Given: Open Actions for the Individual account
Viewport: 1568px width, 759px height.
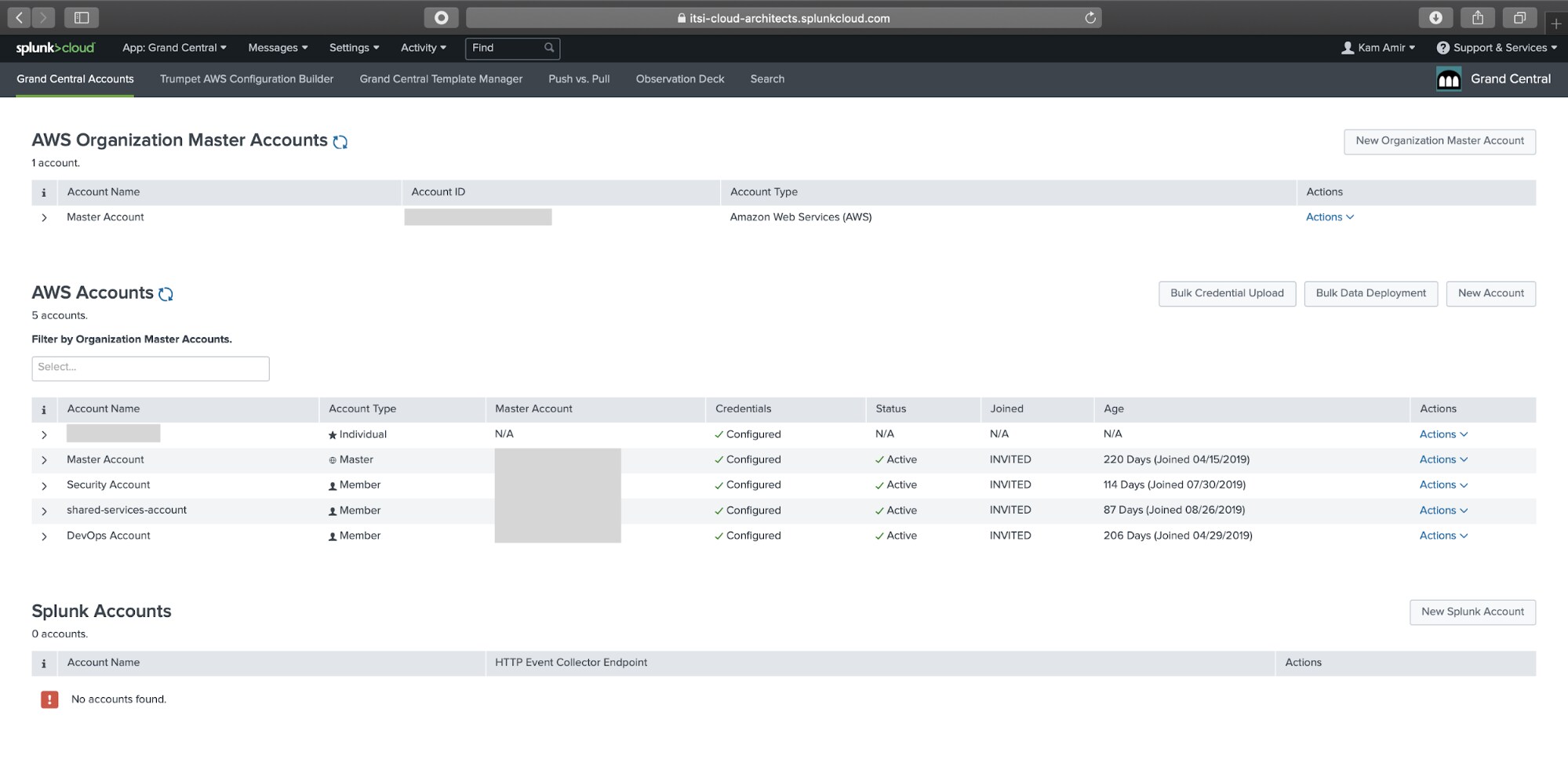Looking at the screenshot, I should coord(1443,434).
